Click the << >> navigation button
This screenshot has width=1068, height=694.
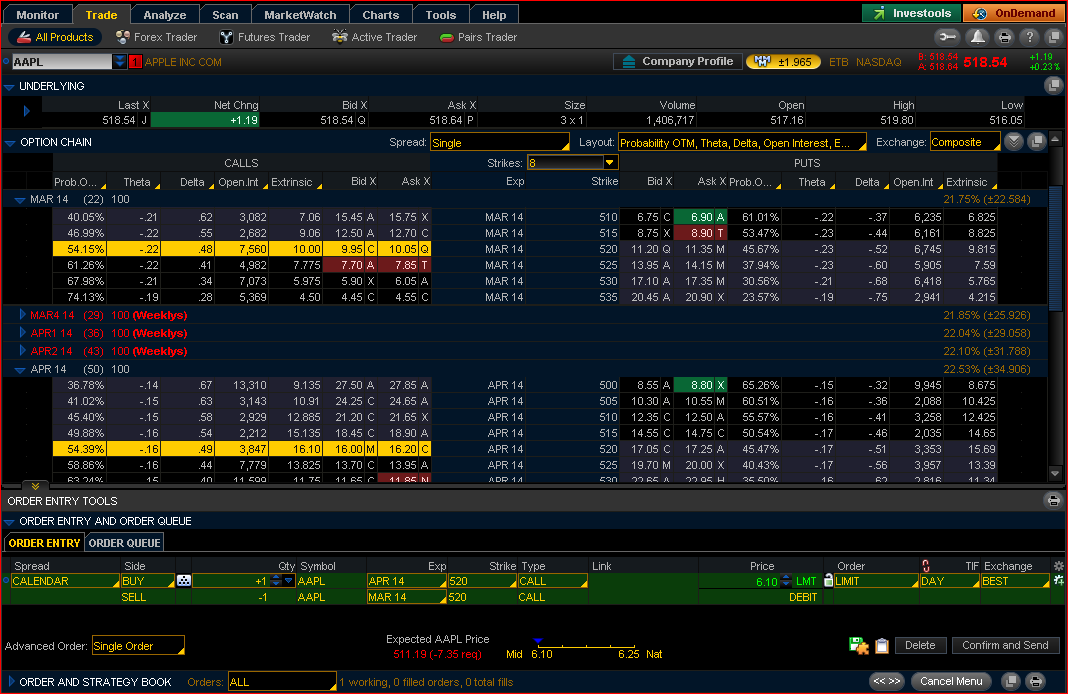[887, 681]
